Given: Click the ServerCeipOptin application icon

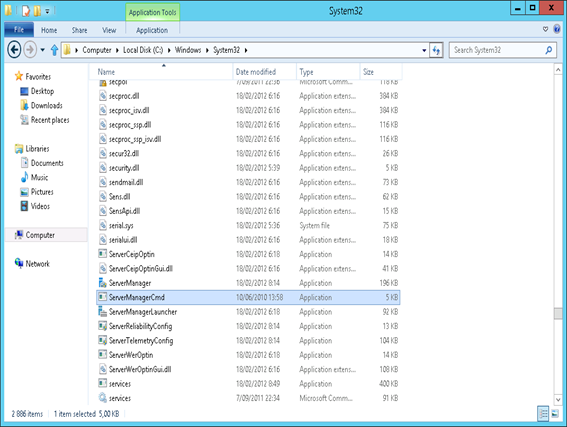Looking at the screenshot, I should pos(102,254).
